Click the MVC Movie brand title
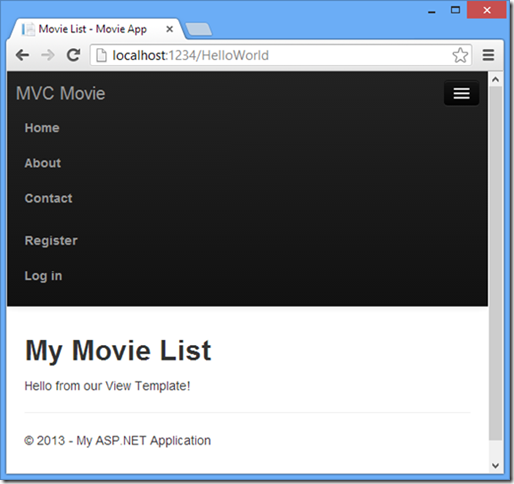The width and height of the screenshot is (514, 484). (61, 93)
